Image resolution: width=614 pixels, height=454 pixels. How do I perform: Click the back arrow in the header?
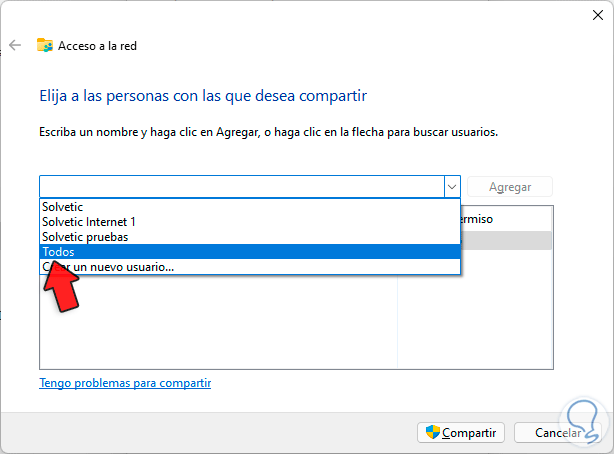[x=15, y=45]
